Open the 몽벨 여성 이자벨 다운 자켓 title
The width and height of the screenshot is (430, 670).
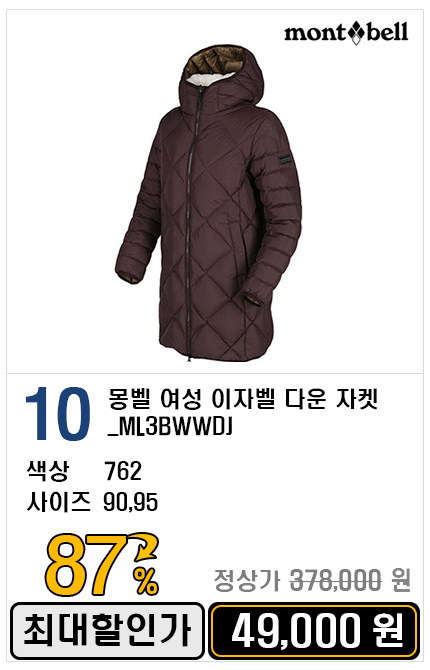[243, 399]
